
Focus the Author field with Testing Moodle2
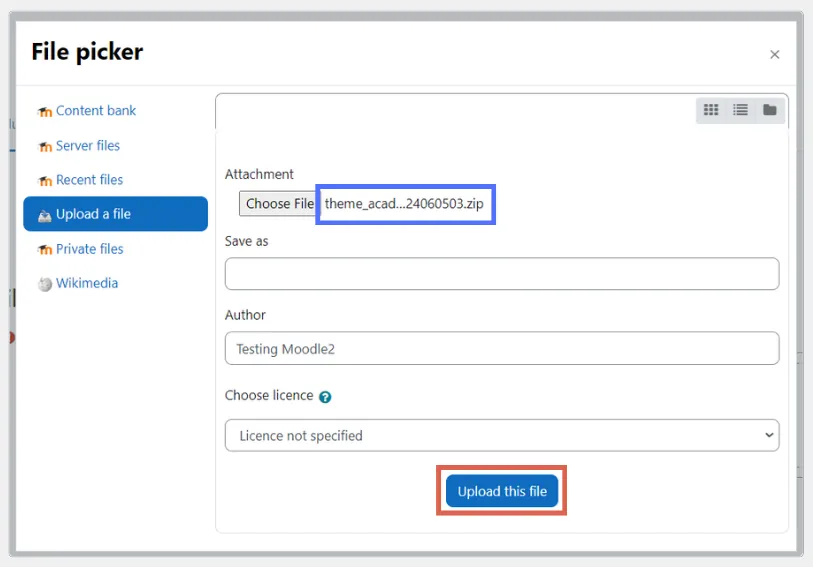pos(502,348)
